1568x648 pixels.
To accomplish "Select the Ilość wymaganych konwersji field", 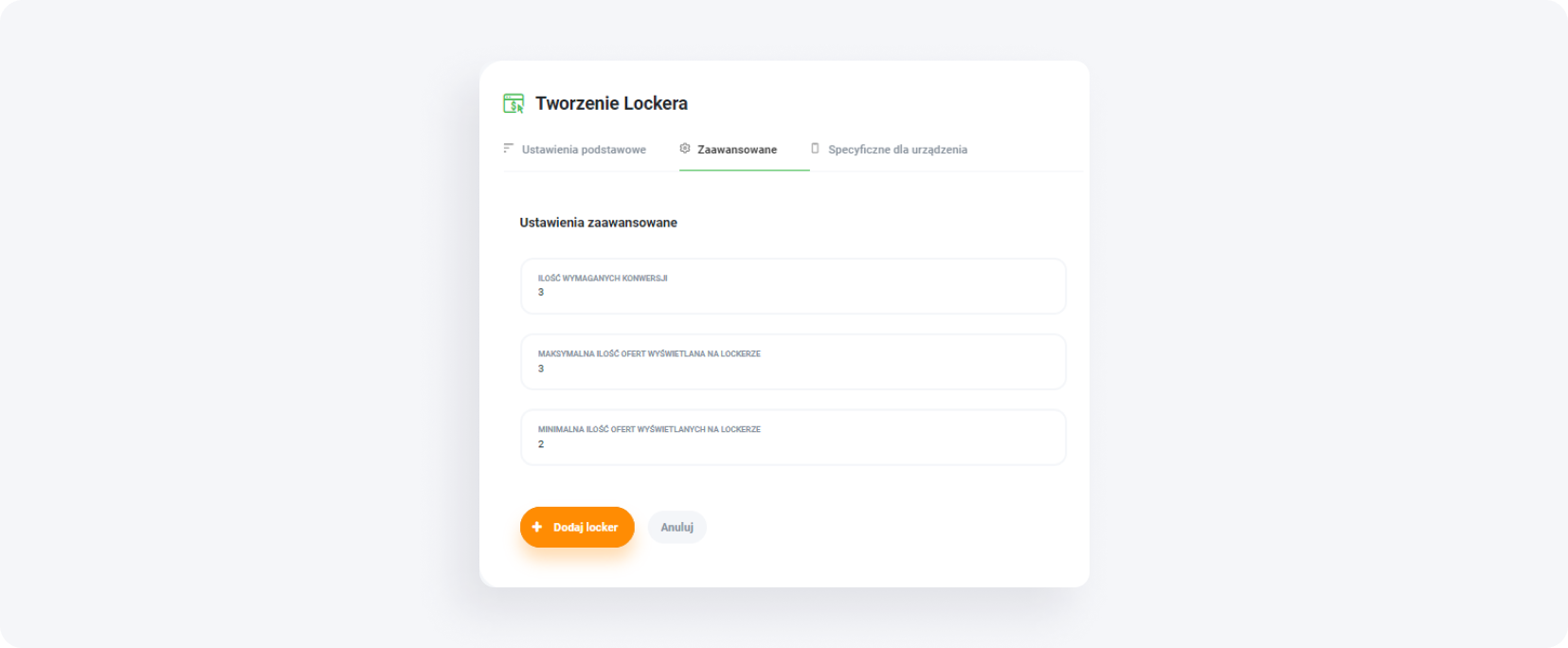I will point(792,286).
